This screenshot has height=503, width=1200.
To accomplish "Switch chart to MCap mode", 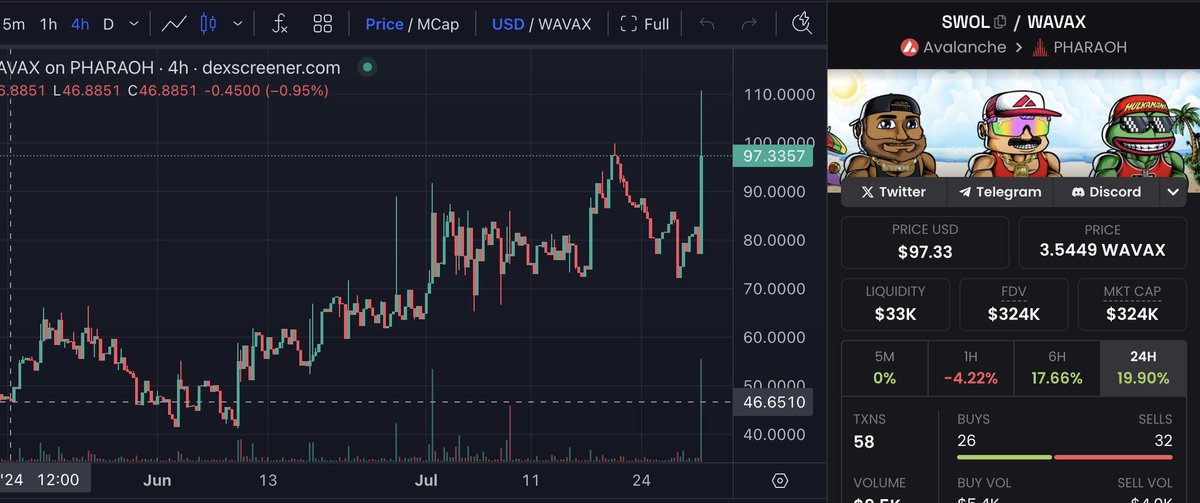I will 439,24.
